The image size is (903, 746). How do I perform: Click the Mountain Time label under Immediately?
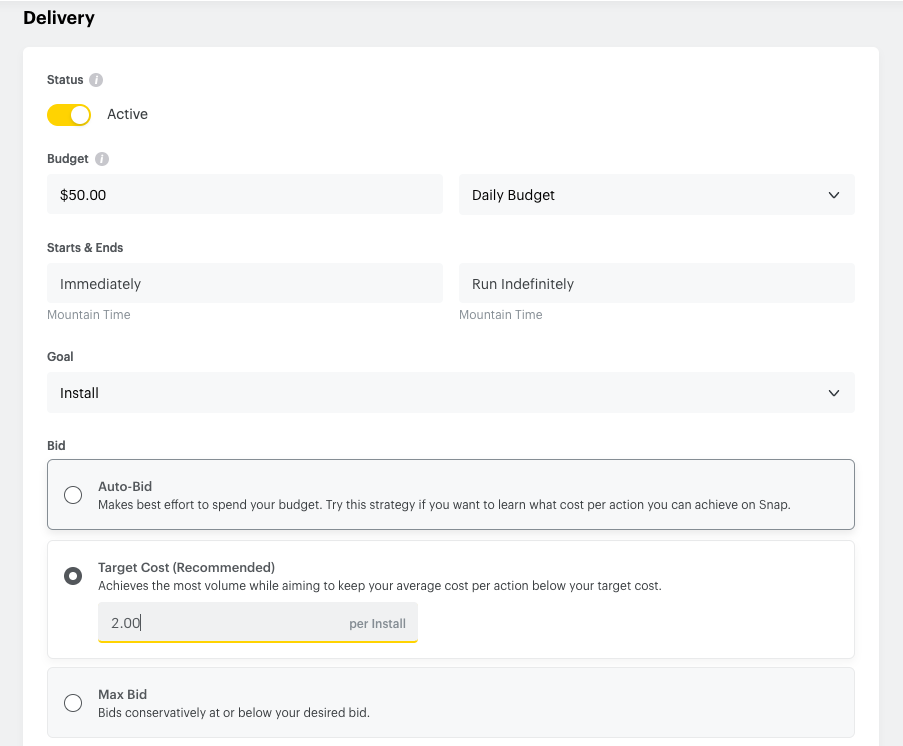pyautogui.click(x=89, y=315)
